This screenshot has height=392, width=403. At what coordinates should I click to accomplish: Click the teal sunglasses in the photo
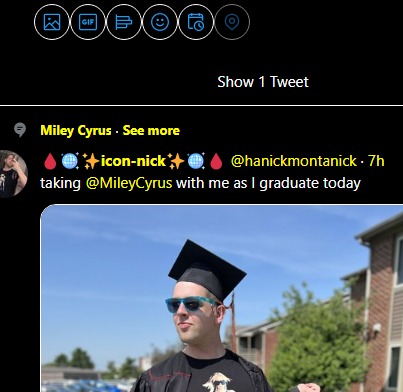[x=192, y=304]
